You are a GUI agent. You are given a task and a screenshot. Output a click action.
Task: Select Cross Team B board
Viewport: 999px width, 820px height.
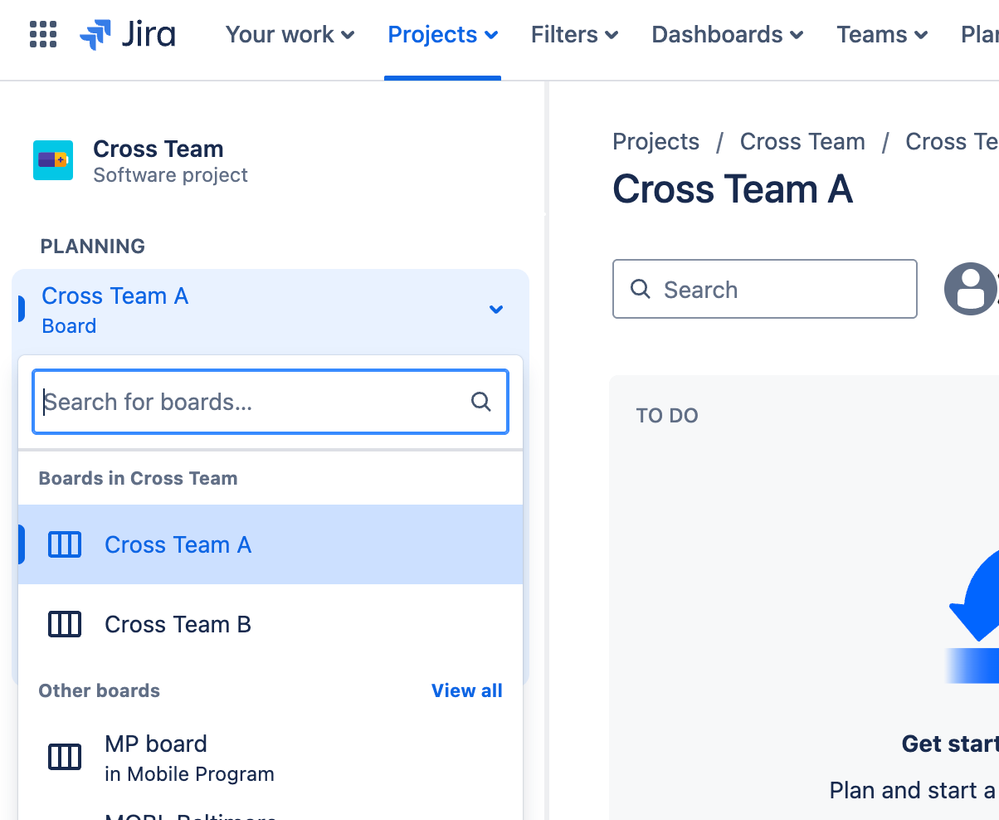[271, 624]
